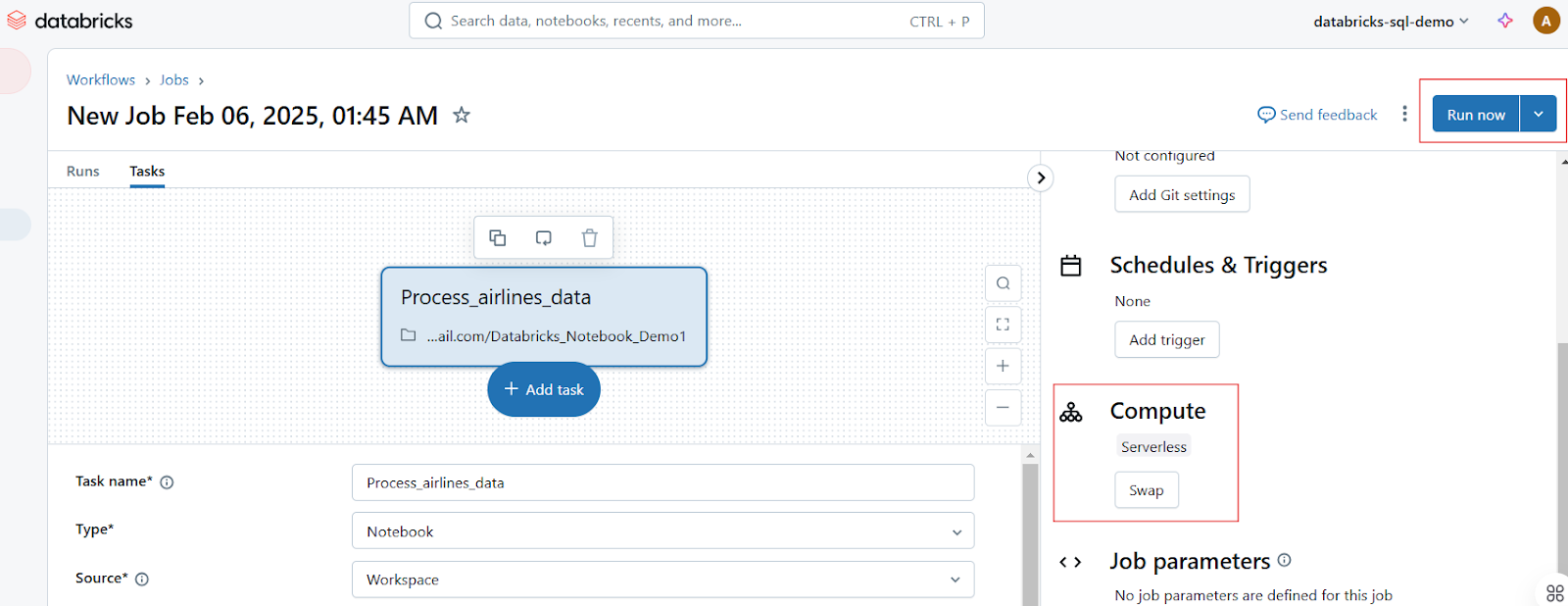Click the Databricks logo
Screen dimensions: 1568x606
[69, 21]
